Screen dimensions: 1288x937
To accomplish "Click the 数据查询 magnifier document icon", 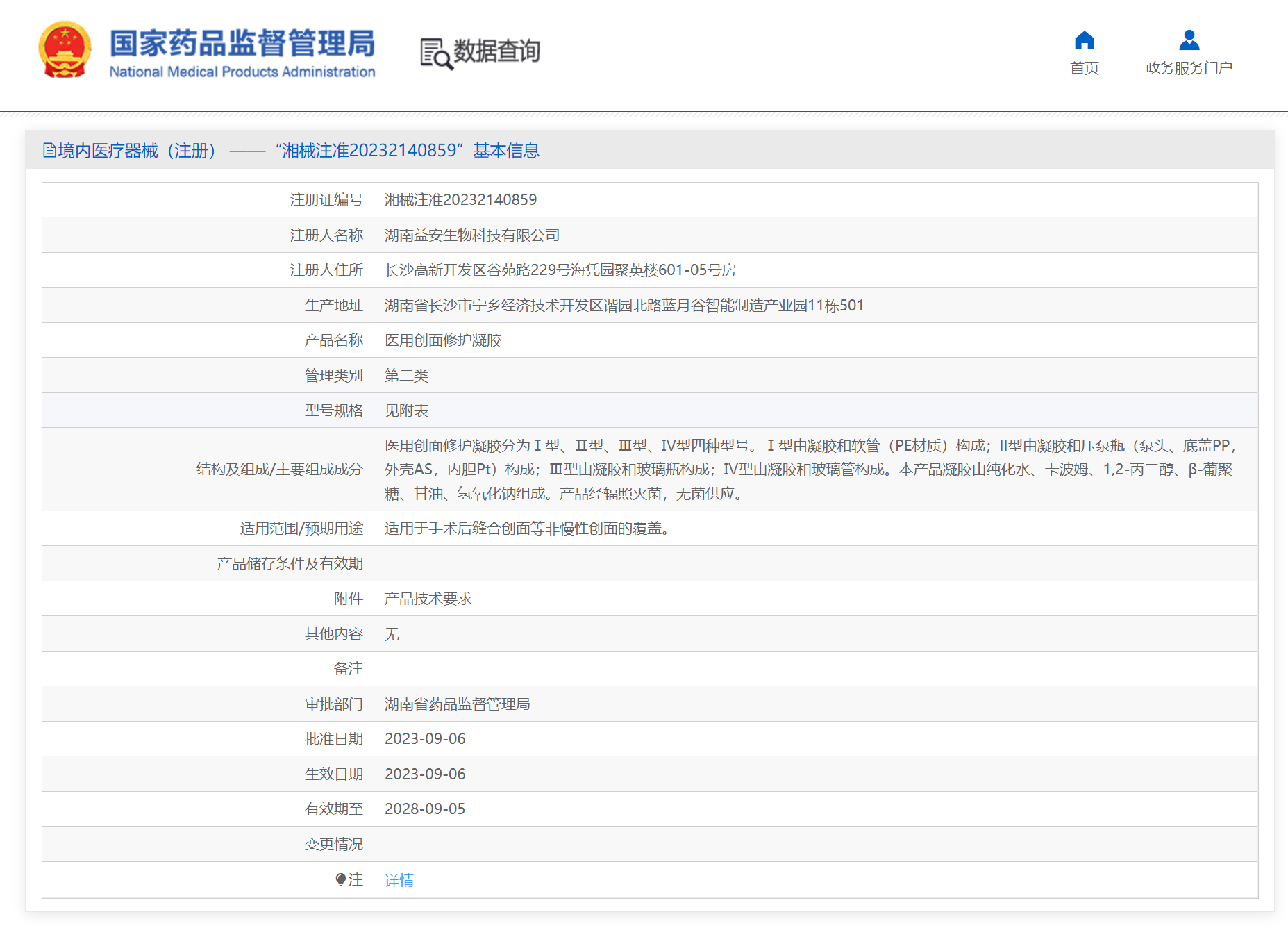I will 435,53.
